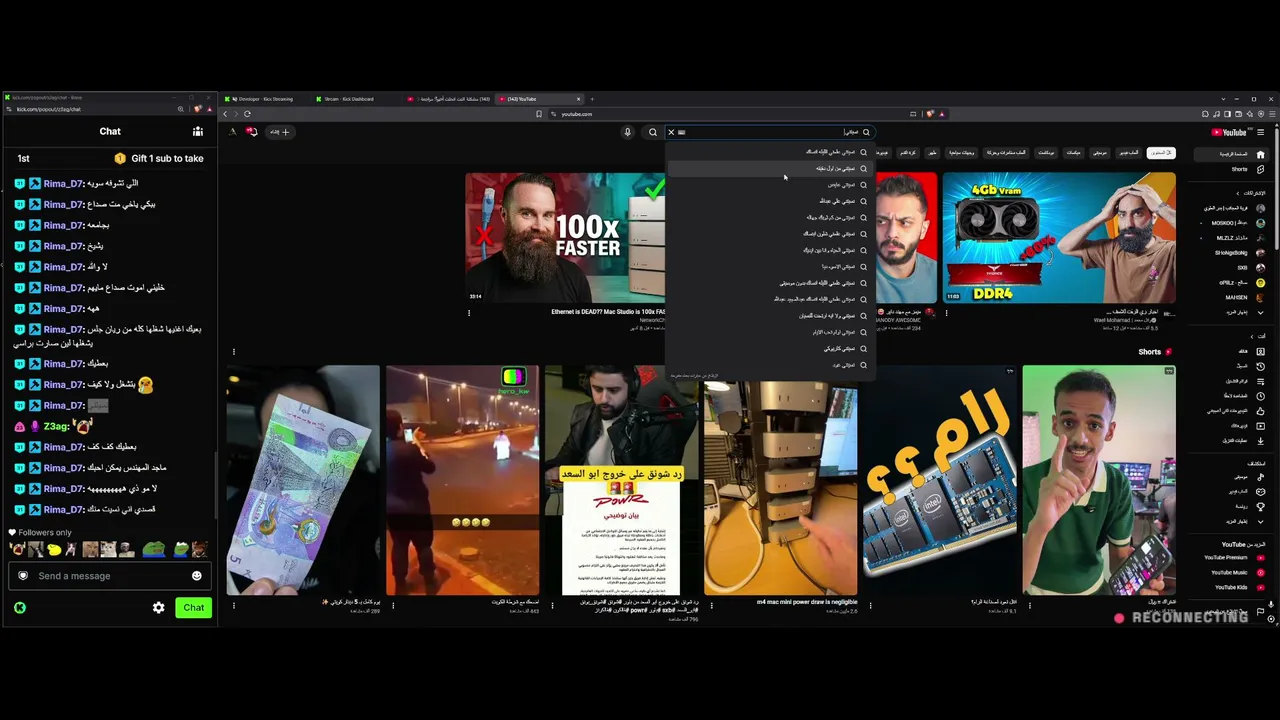Screen dimensions: 1280x720
Task: Open the night street Short thumbnail
Action: (x=462, y=480)
